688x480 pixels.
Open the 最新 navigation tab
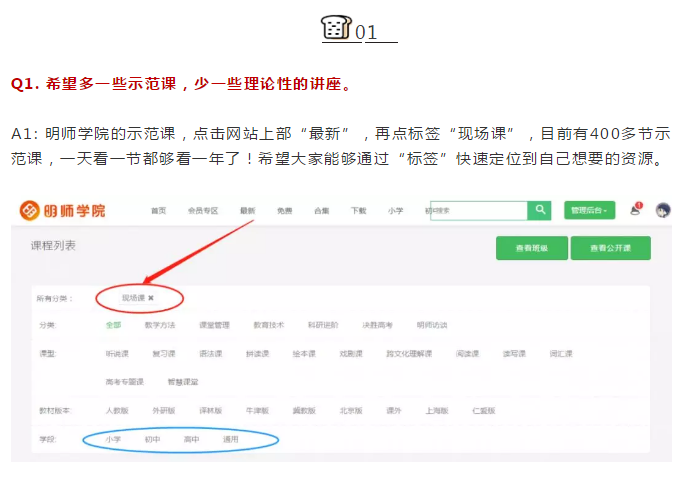247,211
